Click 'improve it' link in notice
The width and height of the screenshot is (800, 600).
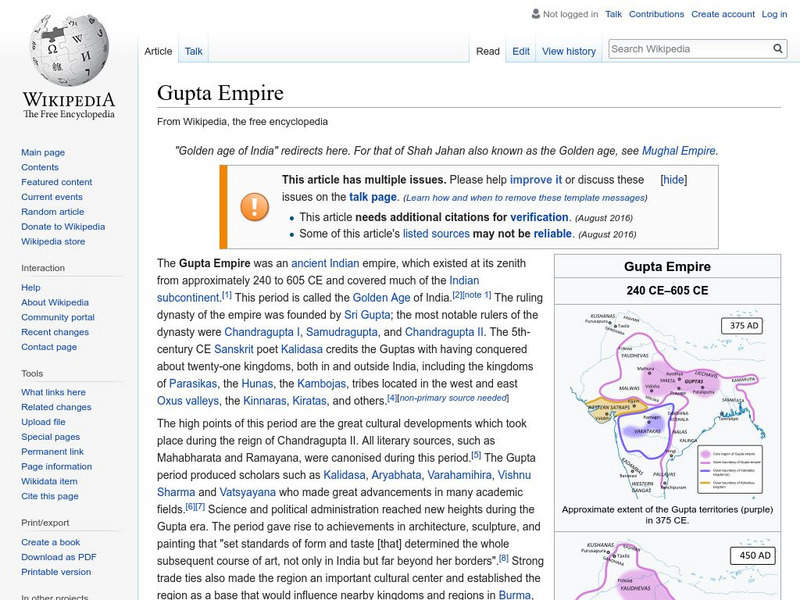(x=536, y=180)
